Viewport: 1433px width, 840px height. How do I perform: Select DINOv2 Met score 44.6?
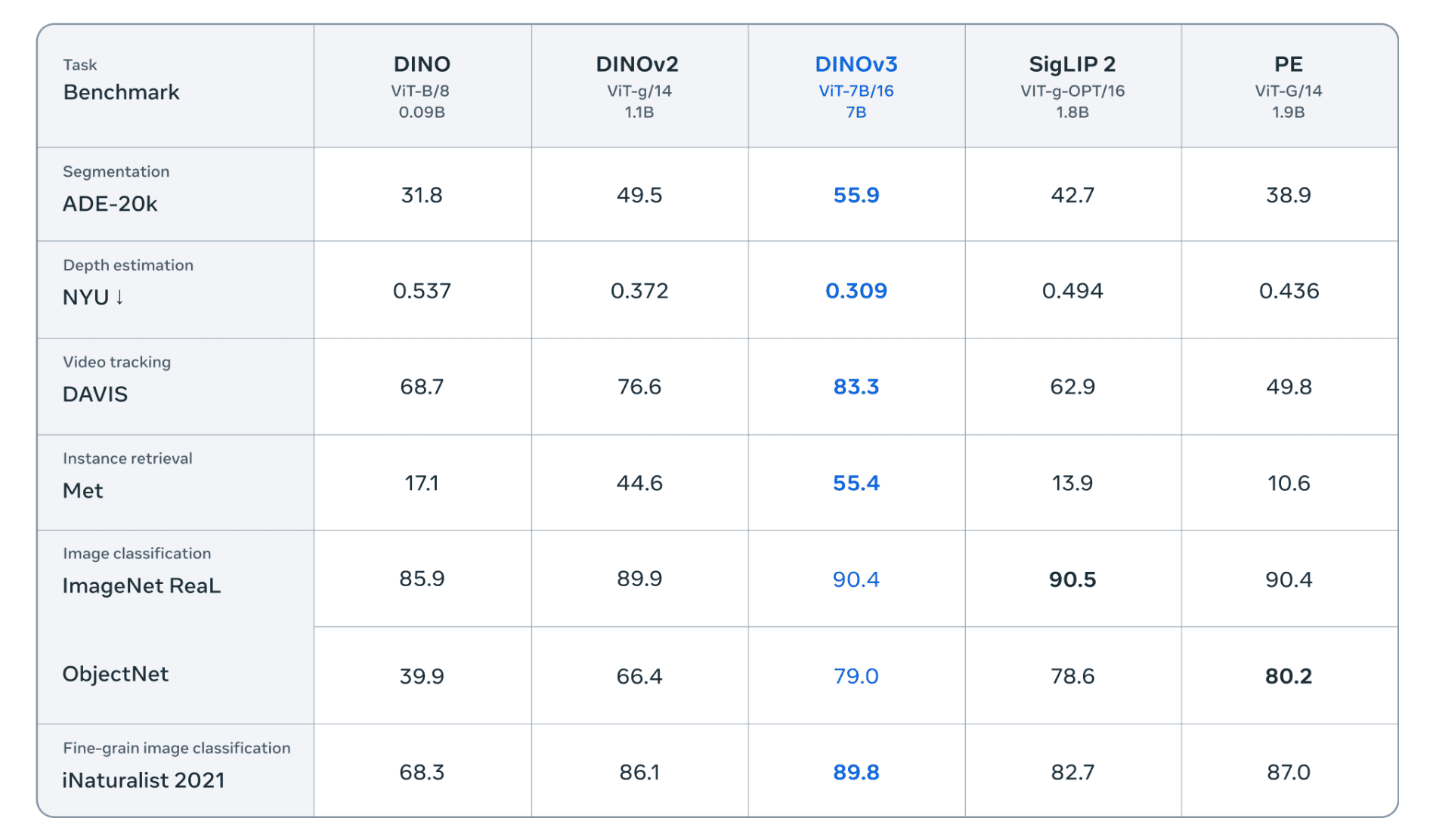(639, 483)
